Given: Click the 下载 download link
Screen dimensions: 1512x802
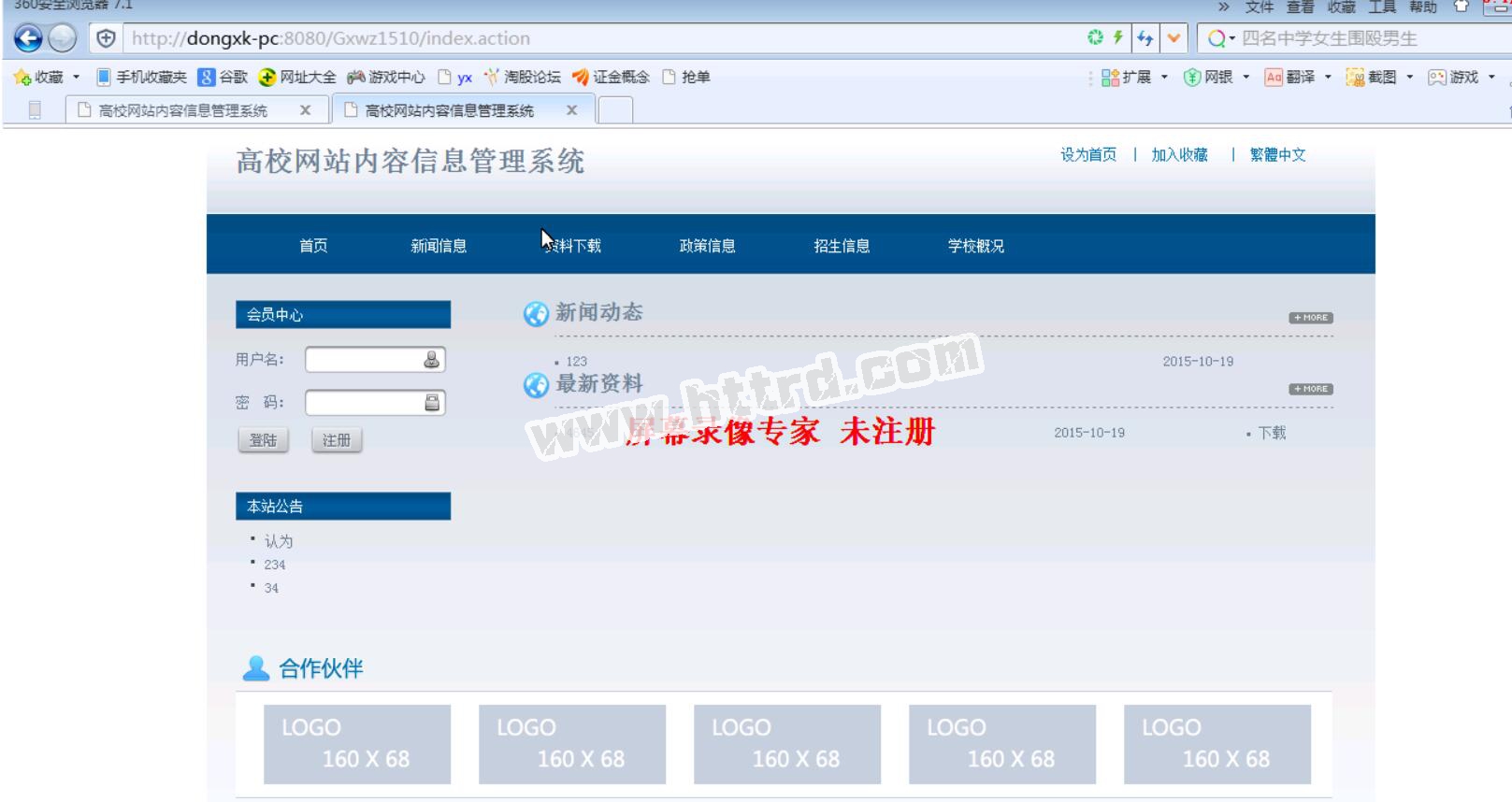Looking at the screenshot, I should (1272, 433).
